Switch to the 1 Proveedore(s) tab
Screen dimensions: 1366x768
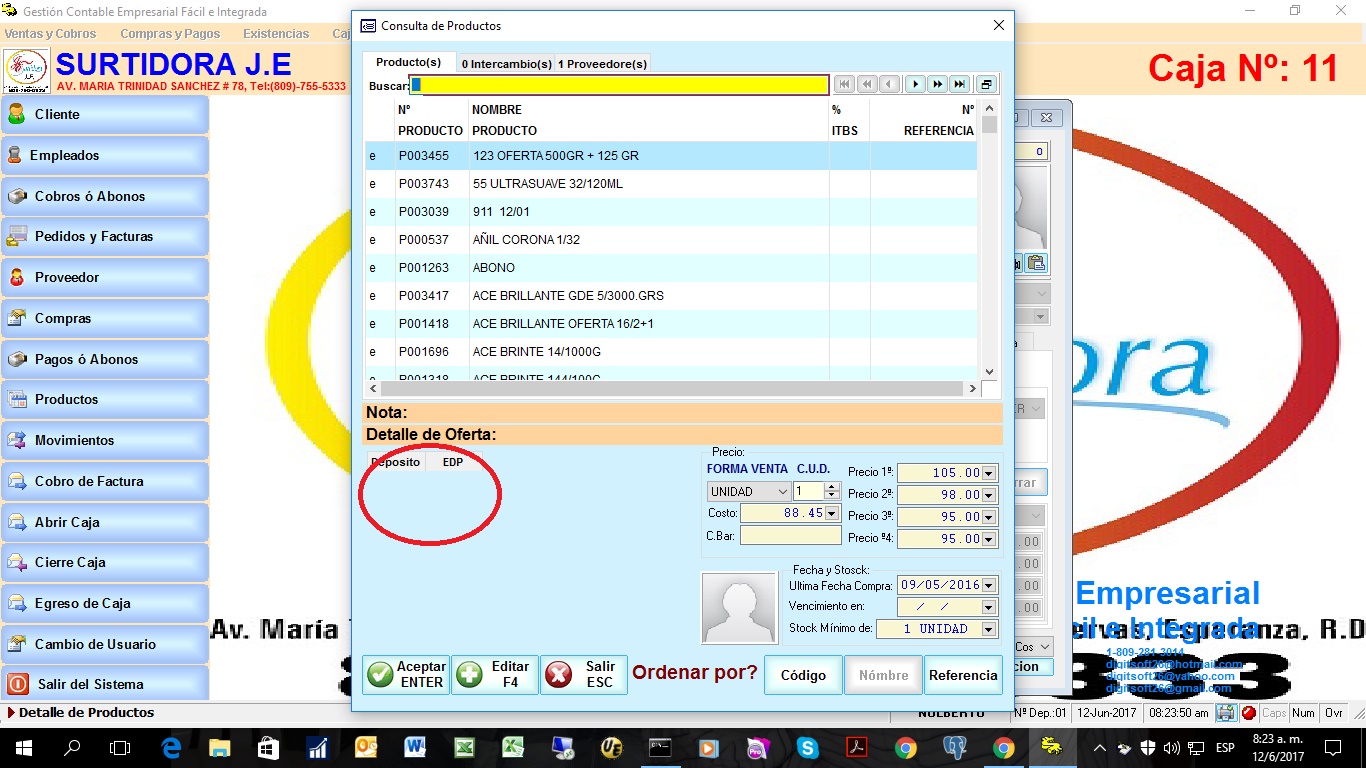pyautogui.click(x=602, y=64)
